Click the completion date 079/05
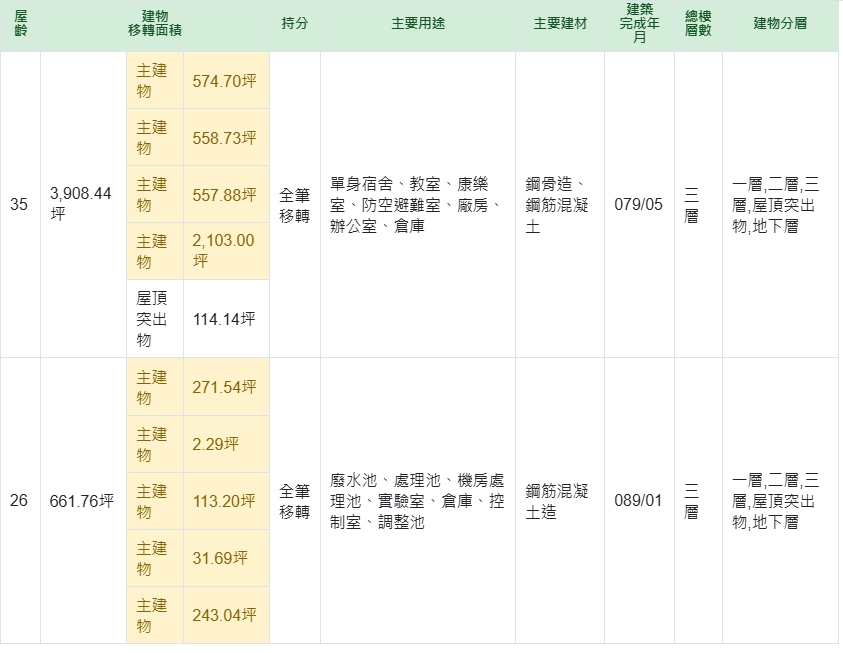Screen dimensions: 843x653 click(638, 204)
